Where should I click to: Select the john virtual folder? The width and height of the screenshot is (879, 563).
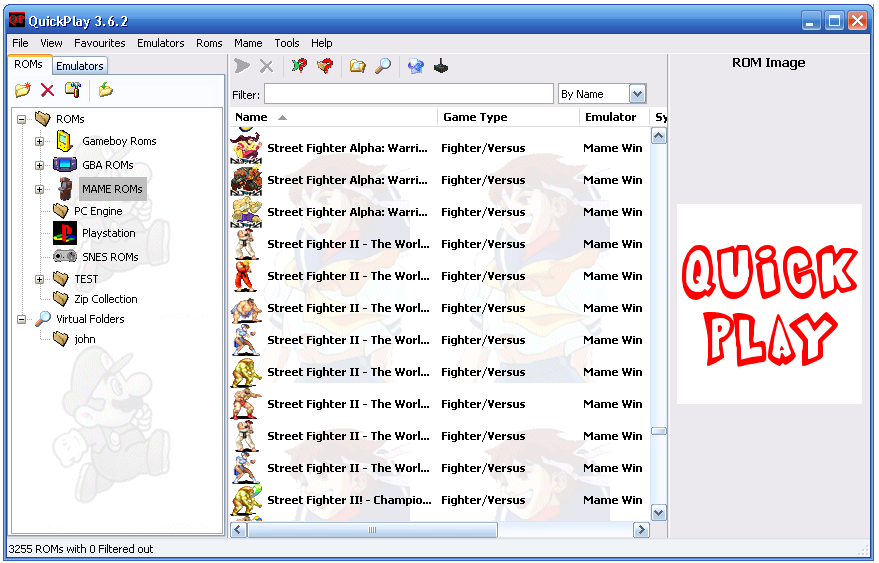[x=85, y=339]
